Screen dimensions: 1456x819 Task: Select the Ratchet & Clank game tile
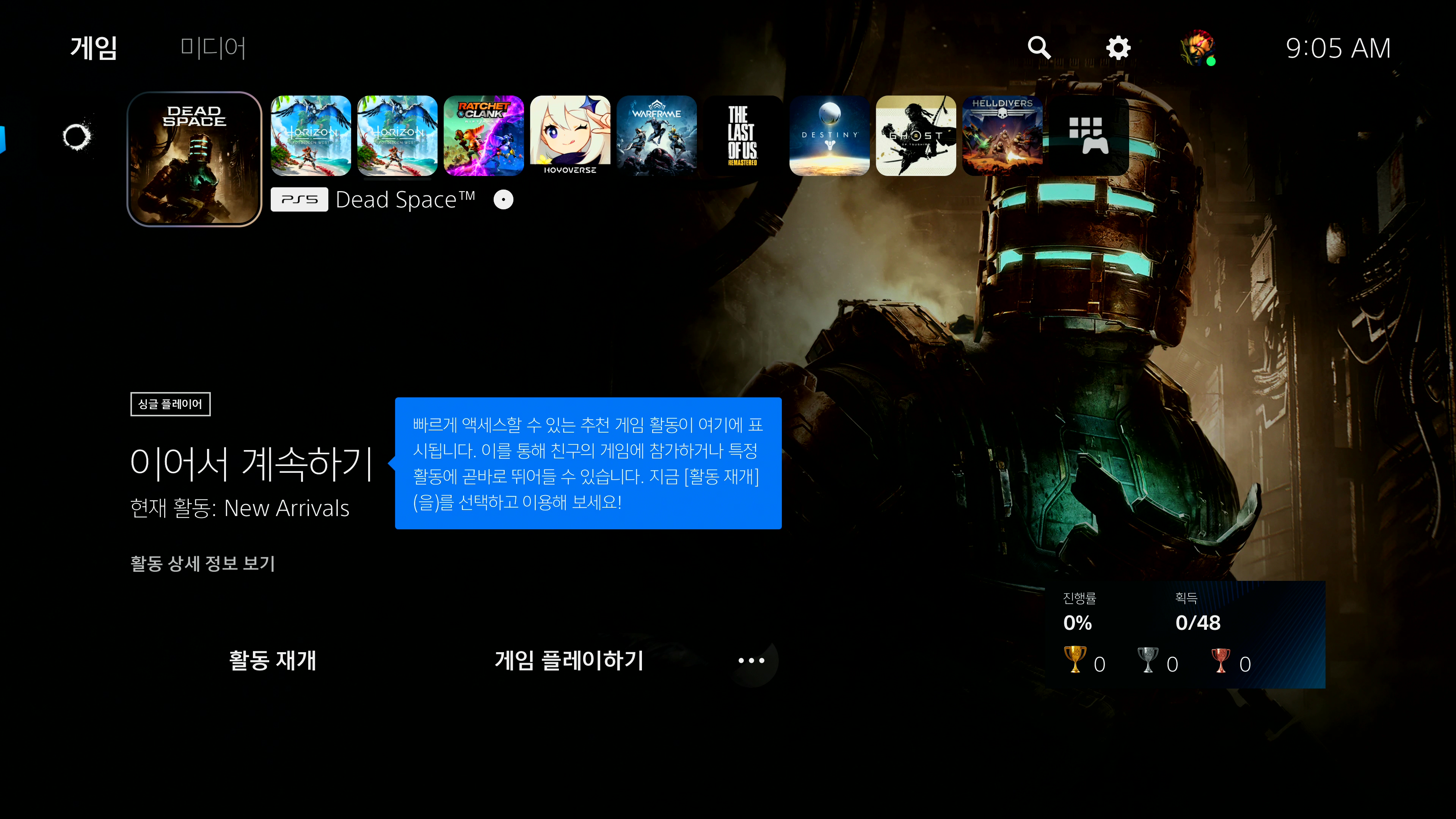(x=484, y=136)
